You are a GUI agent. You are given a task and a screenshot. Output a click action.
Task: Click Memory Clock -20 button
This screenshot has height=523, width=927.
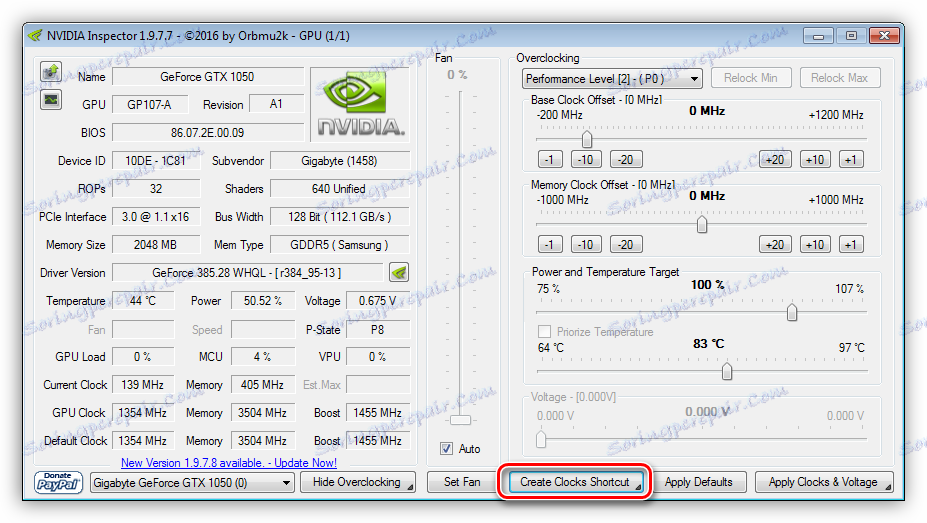626,245
